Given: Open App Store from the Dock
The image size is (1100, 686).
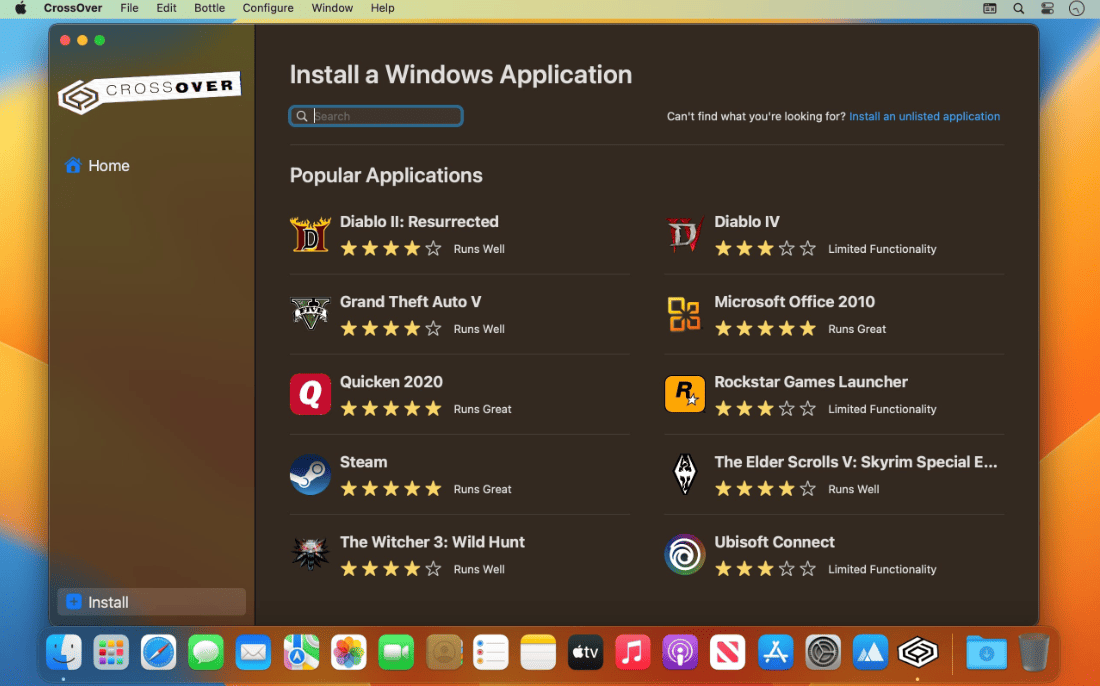Looking at the screenshot, I should 775,652.
